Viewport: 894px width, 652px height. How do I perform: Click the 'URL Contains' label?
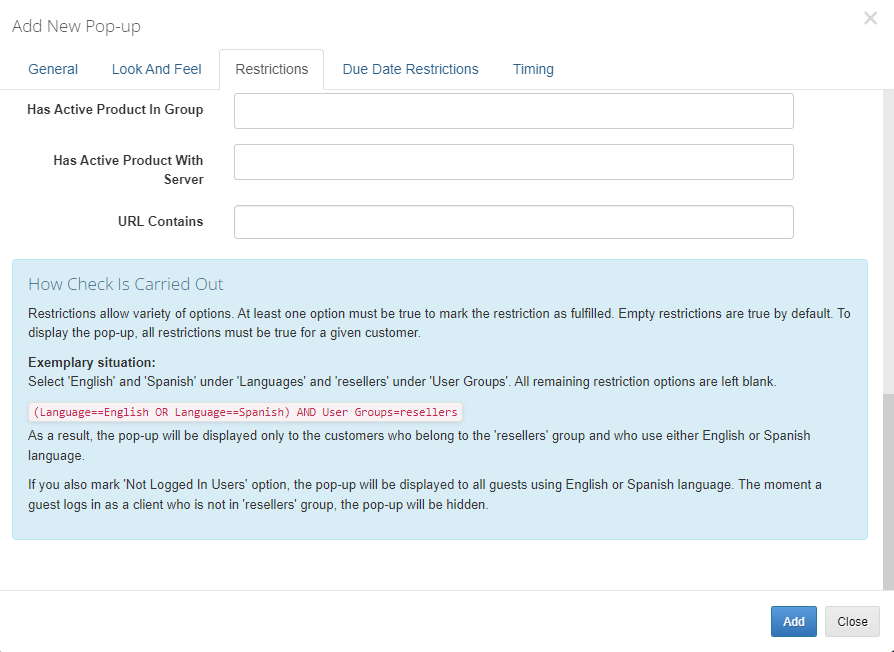point(160,221)
